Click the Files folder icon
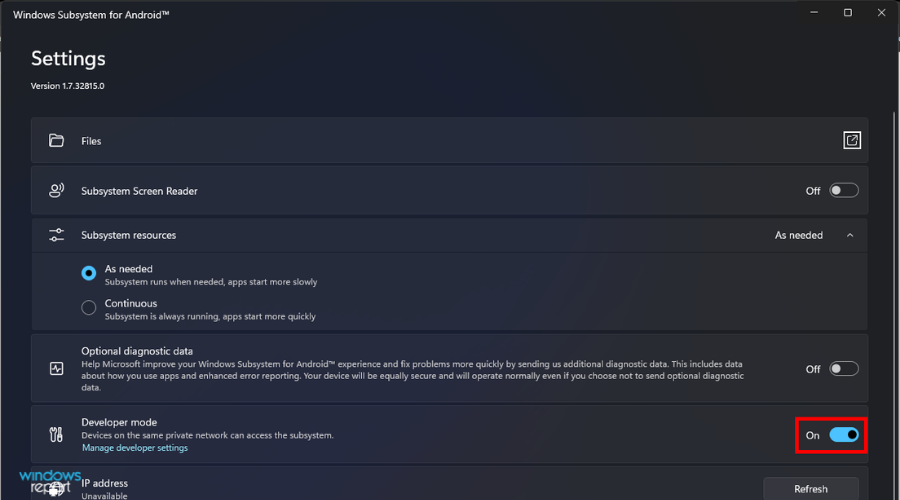The image size is (900, 500). [x=57, y=141]
